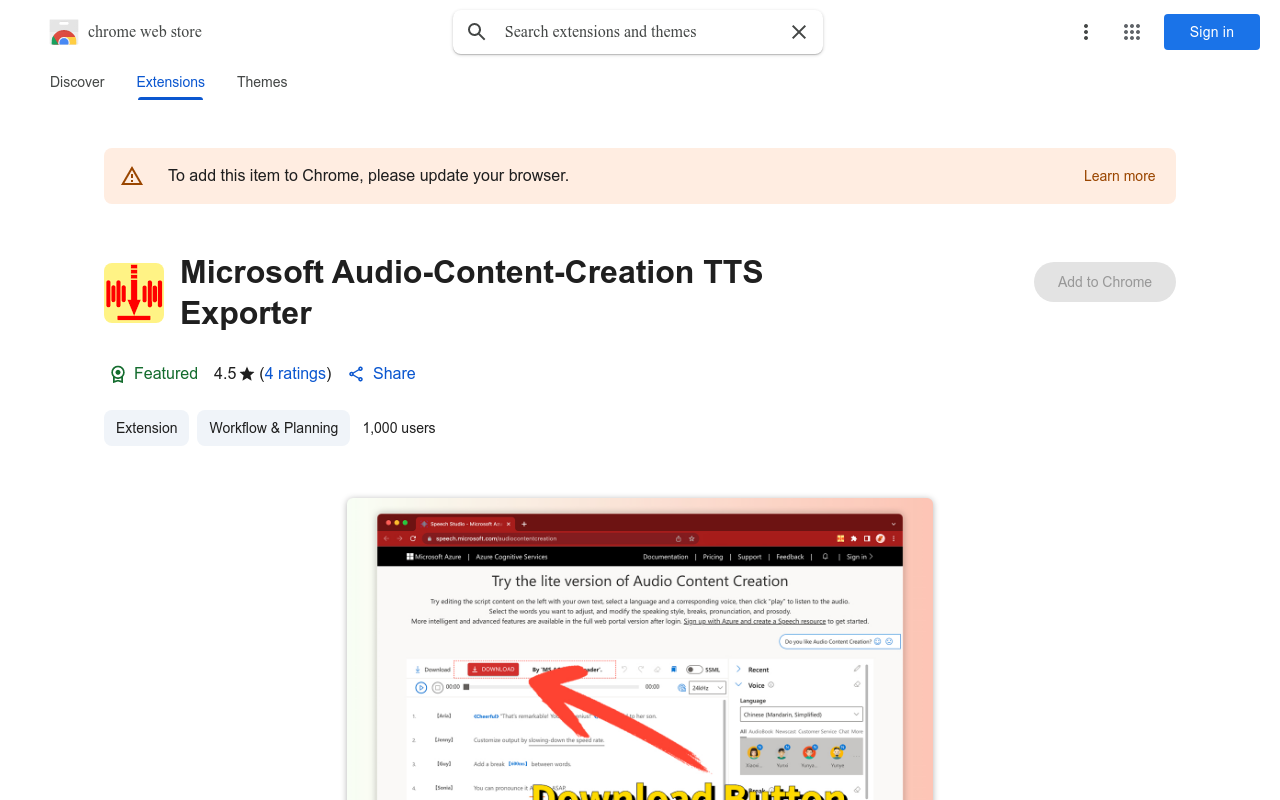
Task: Go to the Discover tab
Action: pyautogui.click(x=77, y=82)
